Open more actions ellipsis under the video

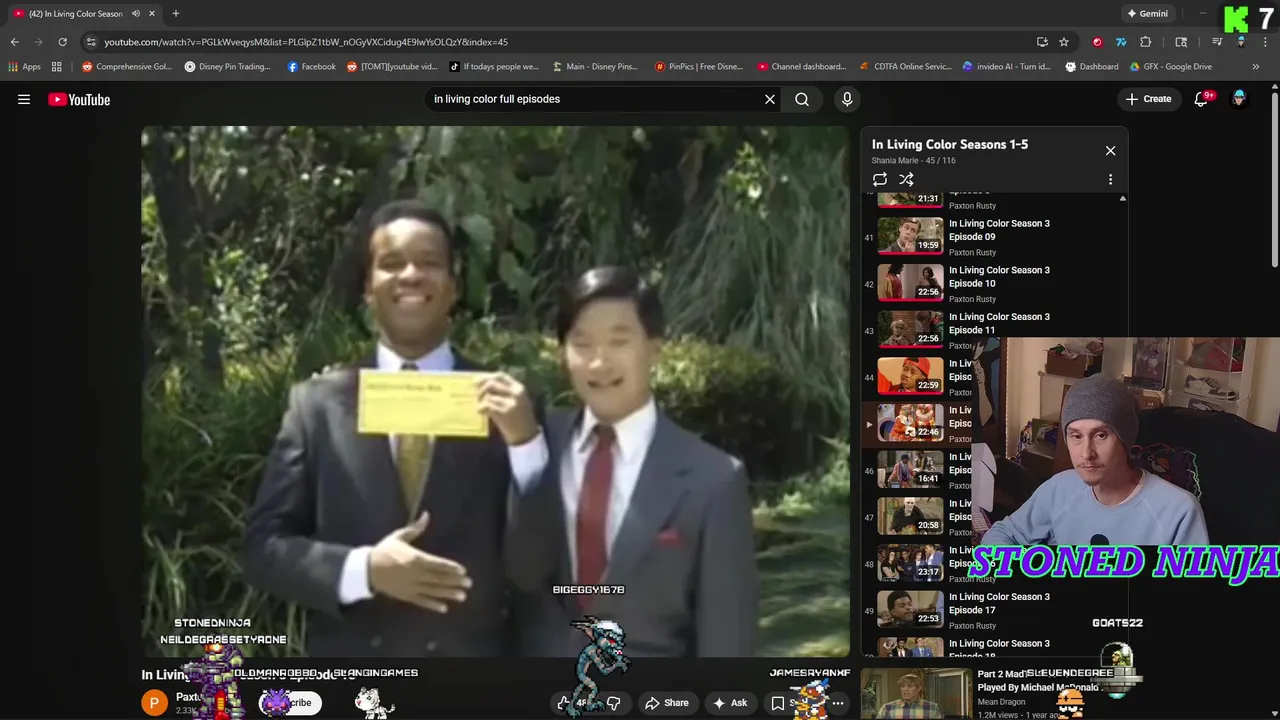pyautogui.click(x=838, y=703)
